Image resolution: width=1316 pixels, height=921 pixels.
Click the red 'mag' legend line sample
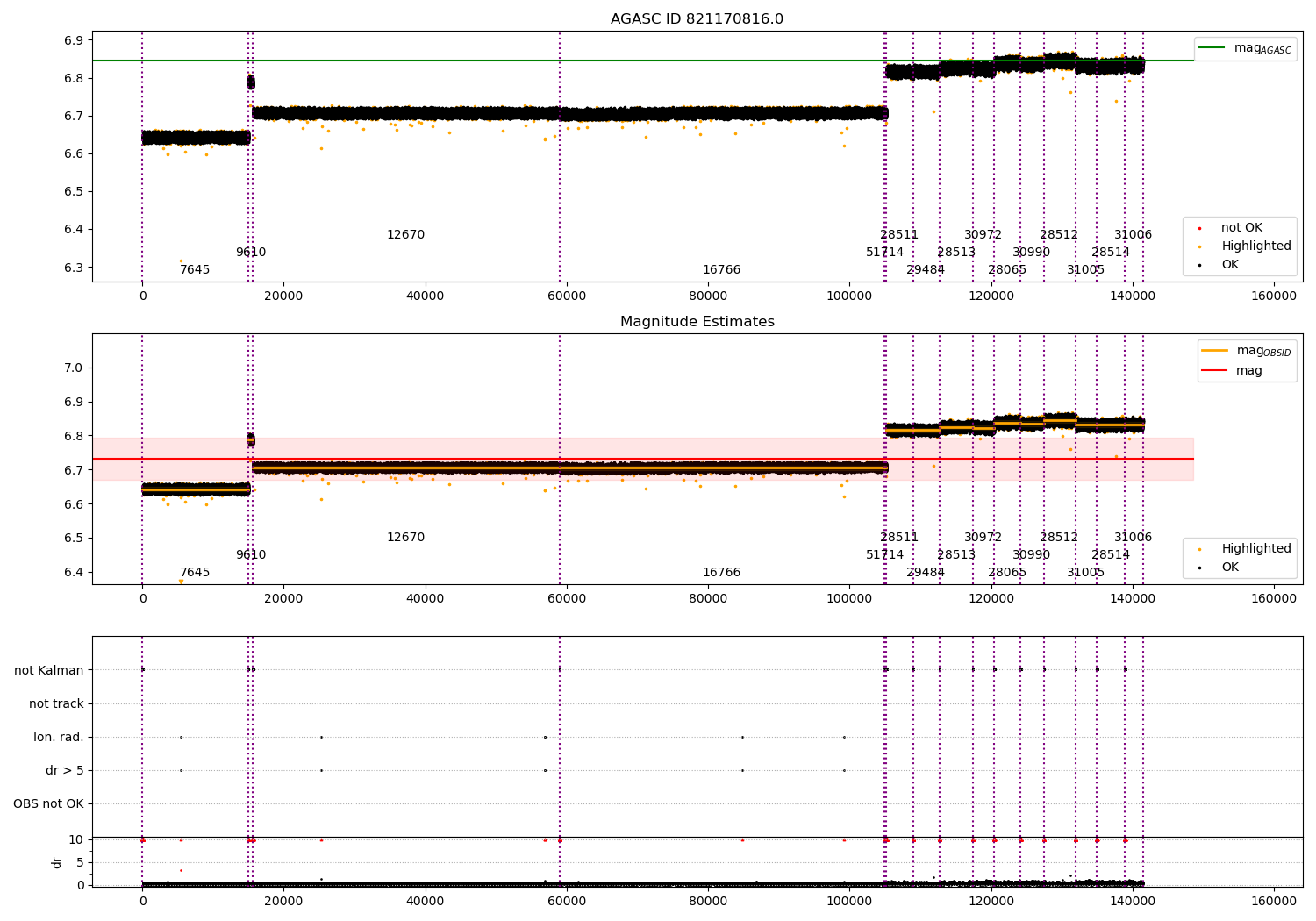pos(1214,371)
